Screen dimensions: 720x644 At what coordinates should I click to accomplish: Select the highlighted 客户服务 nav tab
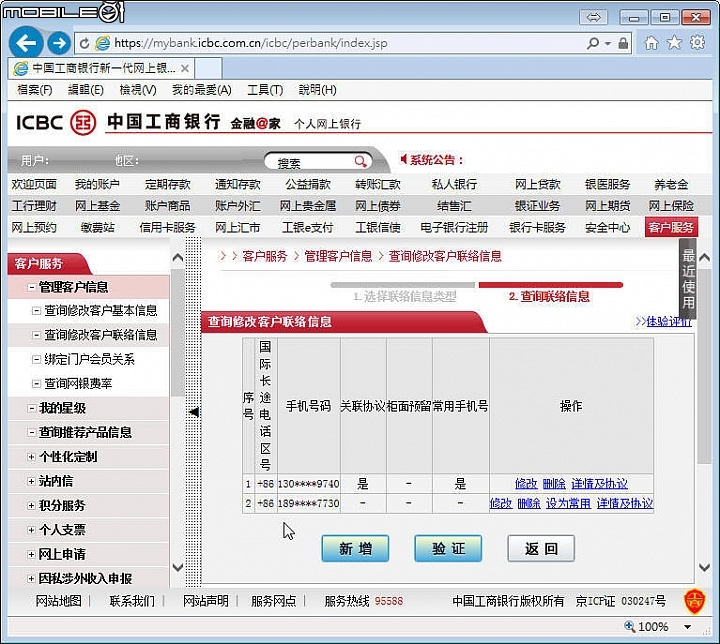671,227
